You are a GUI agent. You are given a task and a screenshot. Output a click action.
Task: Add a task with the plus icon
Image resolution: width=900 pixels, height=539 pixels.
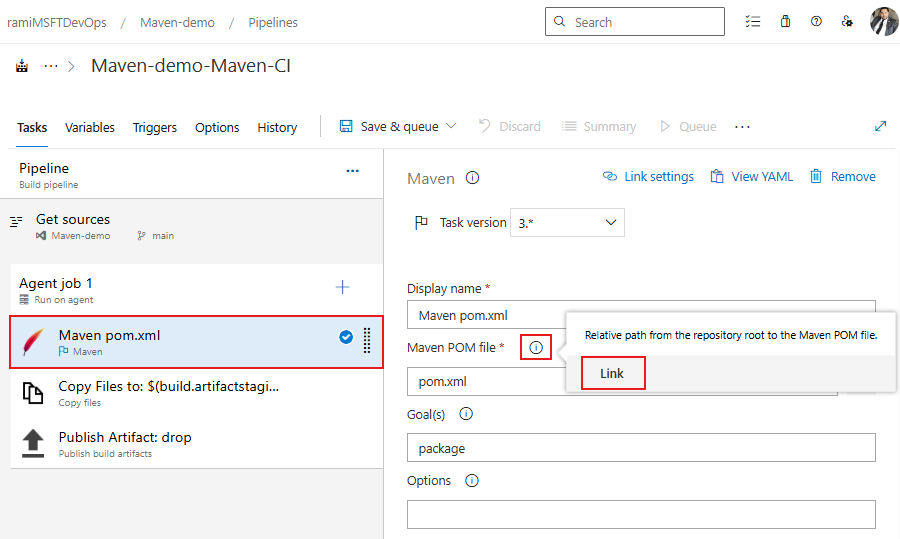(343, 288)
